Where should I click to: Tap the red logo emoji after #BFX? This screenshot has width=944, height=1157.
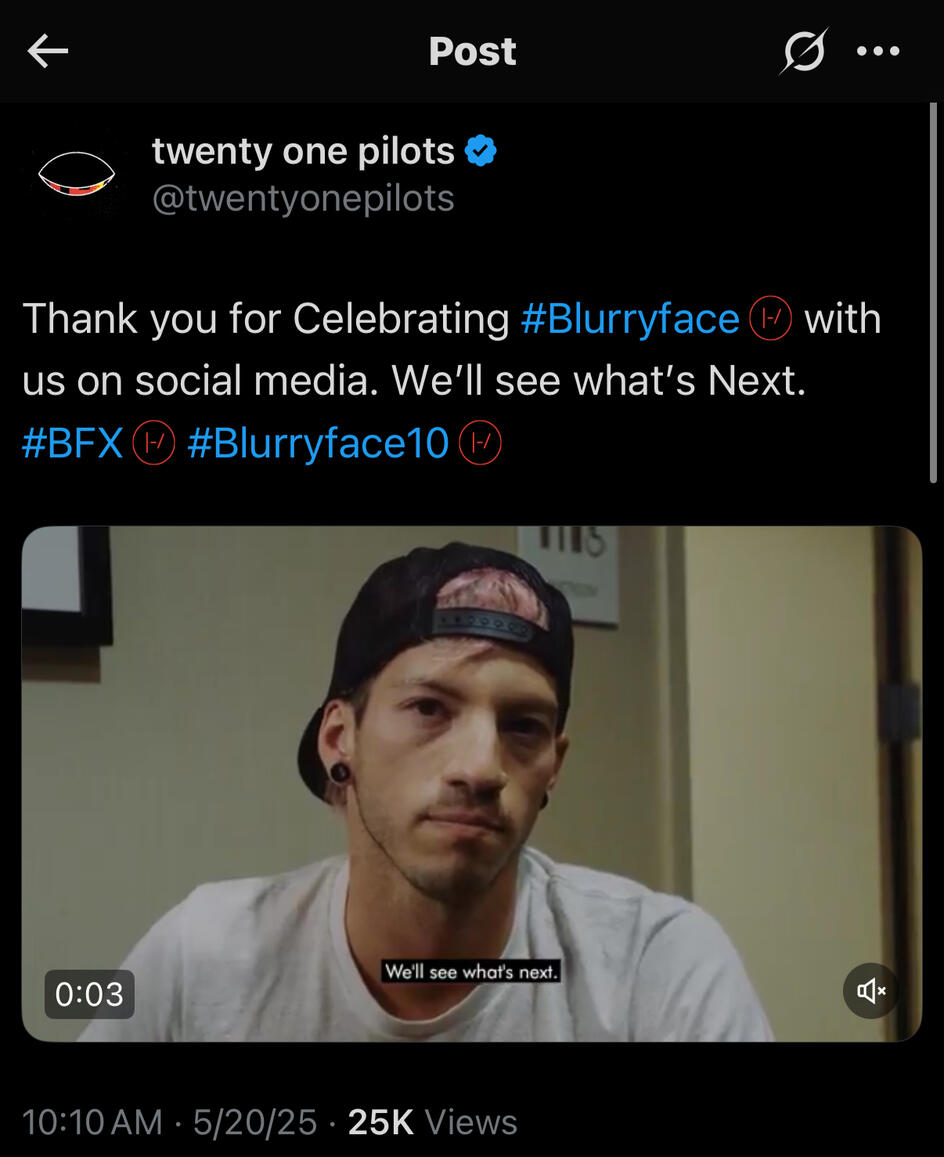[154, 443]
